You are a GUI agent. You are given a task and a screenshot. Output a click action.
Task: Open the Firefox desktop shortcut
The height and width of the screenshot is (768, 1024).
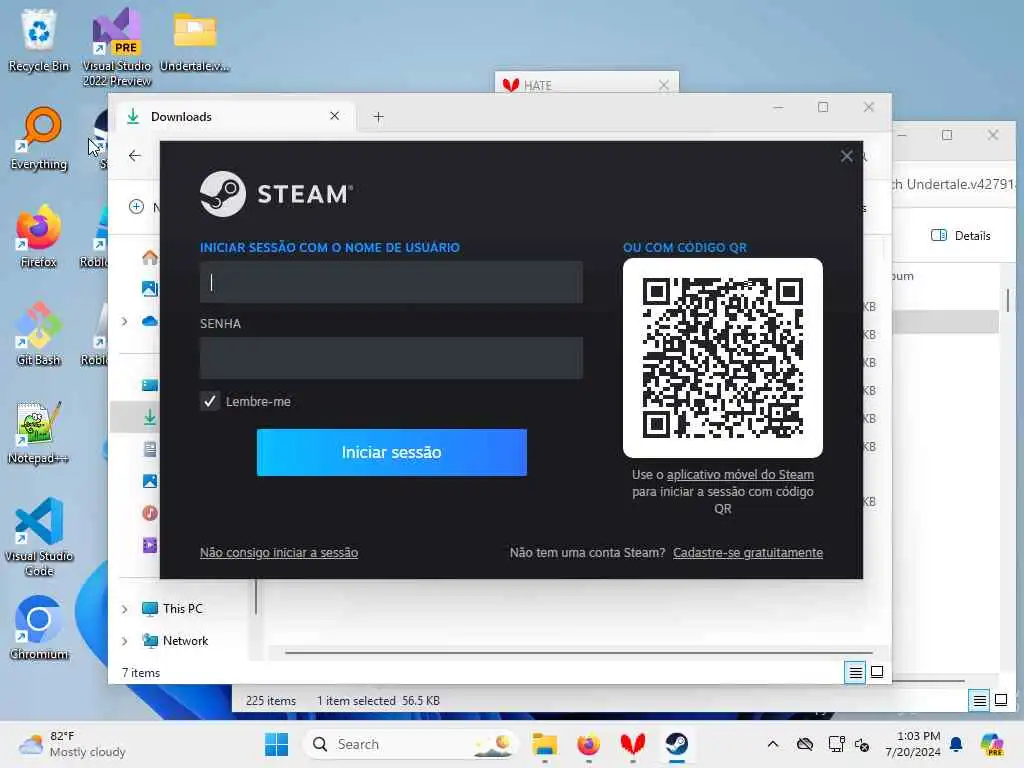[x=39, y=236]
